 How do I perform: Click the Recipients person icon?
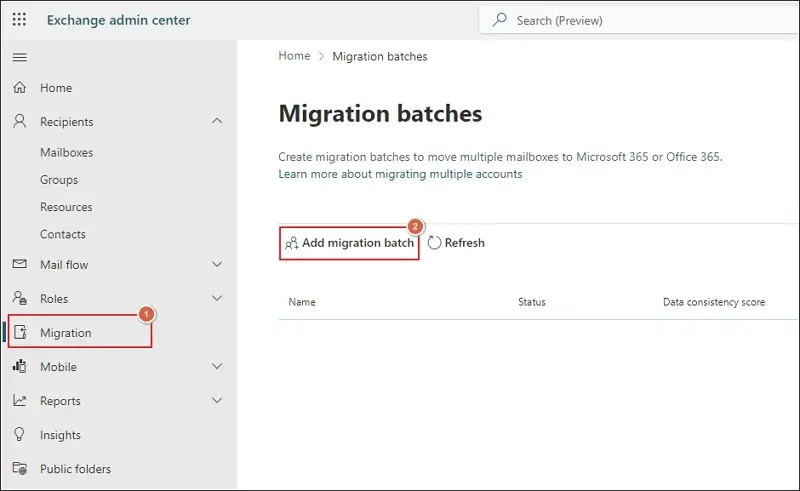[19, 121]
